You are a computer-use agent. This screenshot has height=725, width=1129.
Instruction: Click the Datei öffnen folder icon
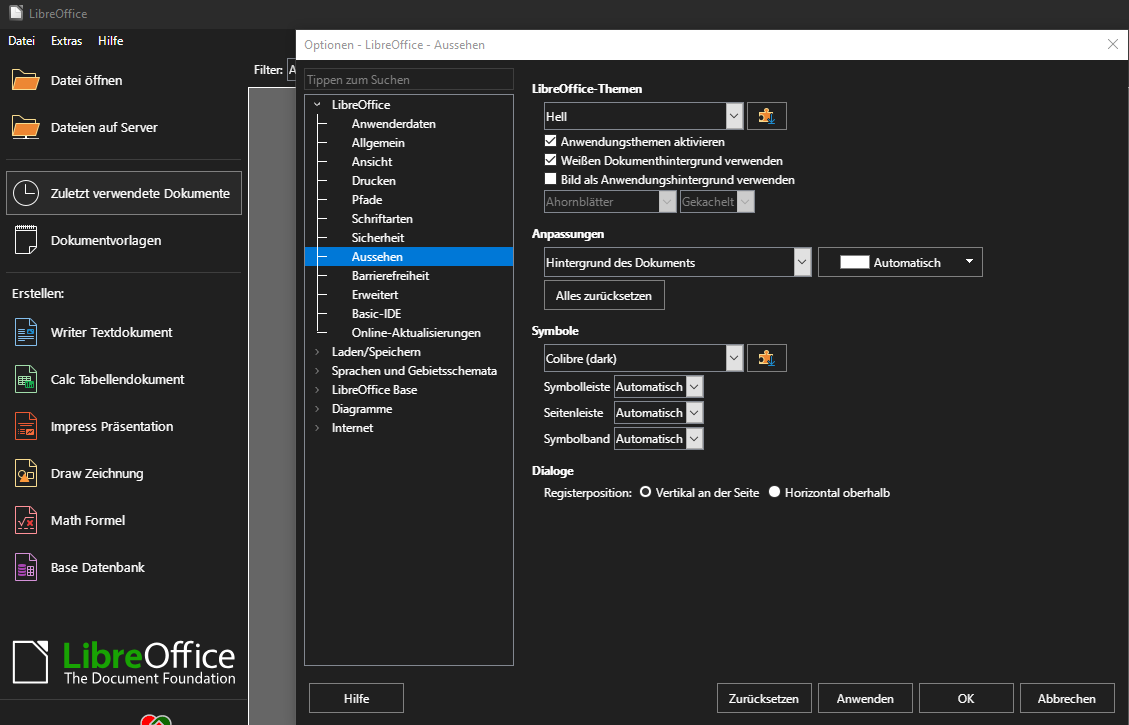26,80
